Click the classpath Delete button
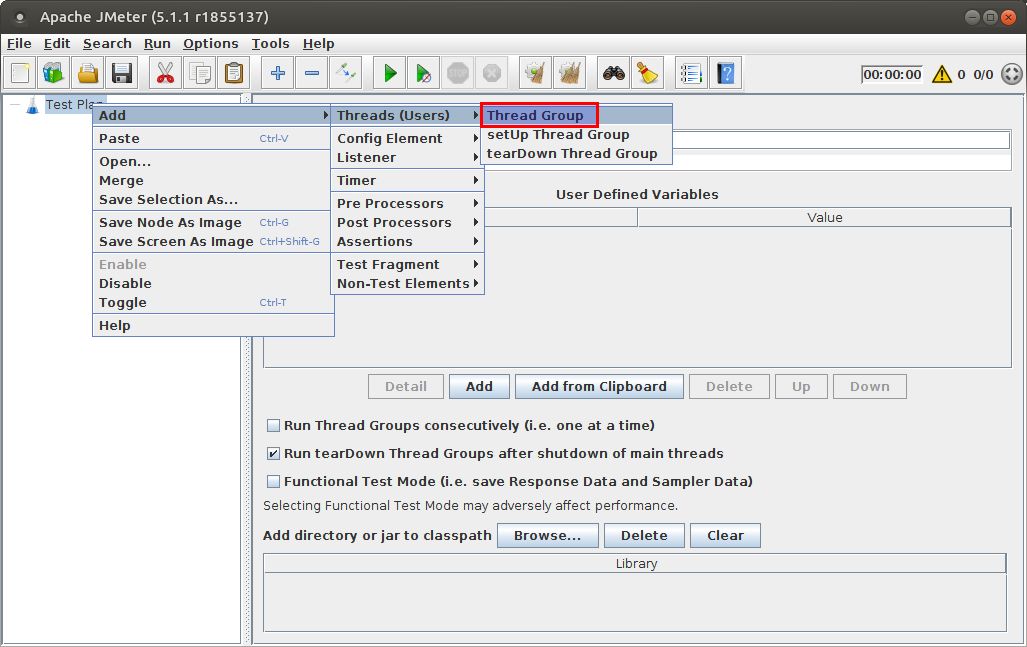Viewport: 1027px width, 647px height. coord(644,536)
